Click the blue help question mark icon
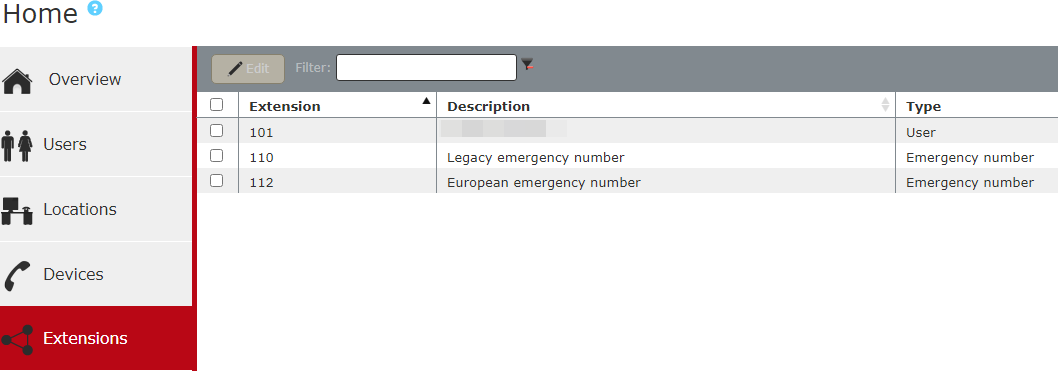Image resolution: width=1058 pixels, height=371 pixels. (95, 8)
